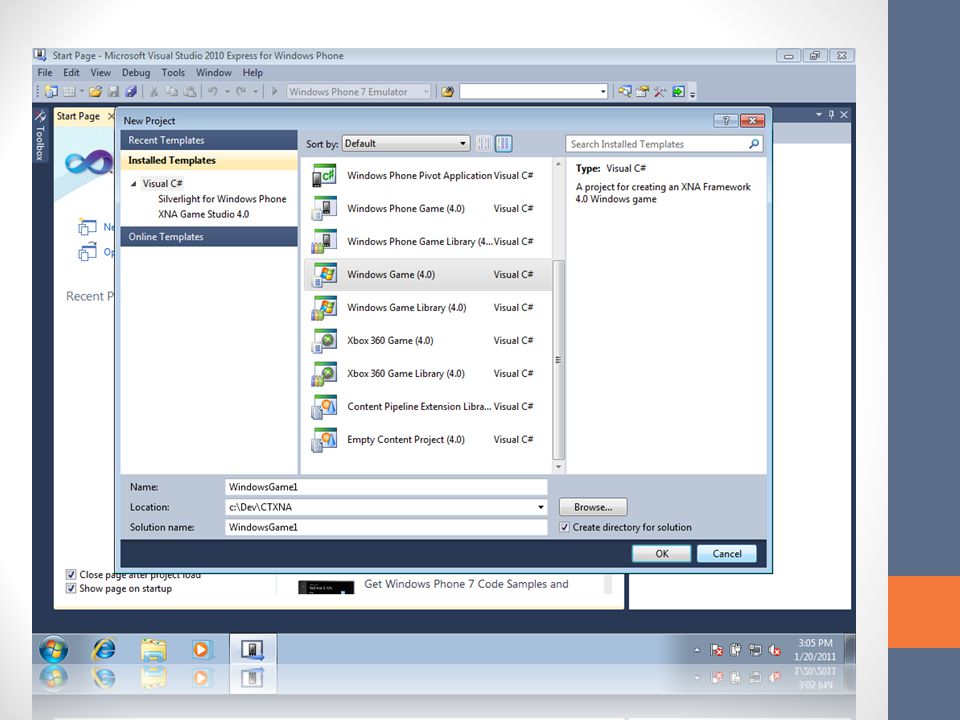This screenshot has width=960, height=720.
Task: Switch to small icons view in dialog
Action: pos(484,144)
